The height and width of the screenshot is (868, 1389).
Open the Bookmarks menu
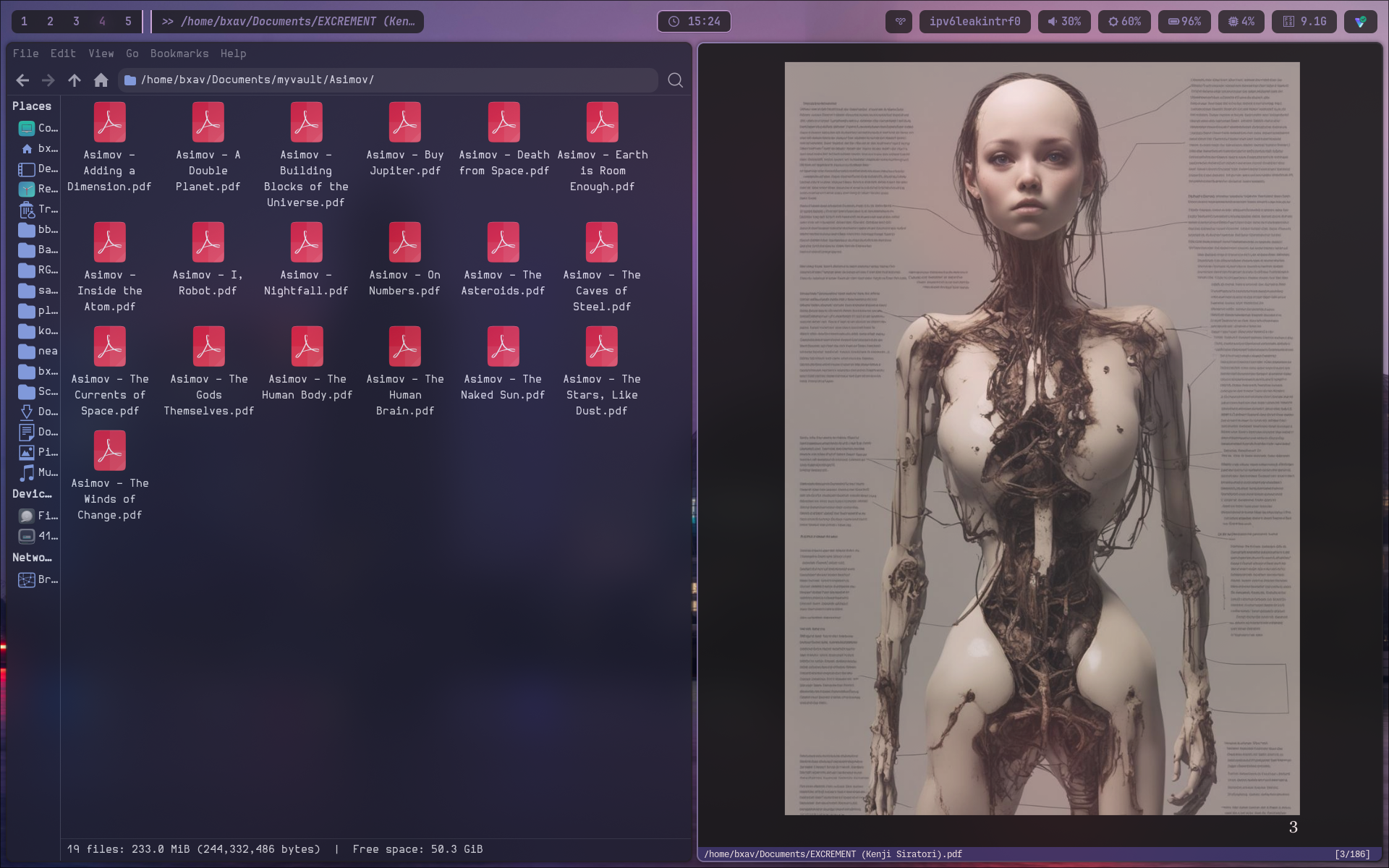pos(179,54)
